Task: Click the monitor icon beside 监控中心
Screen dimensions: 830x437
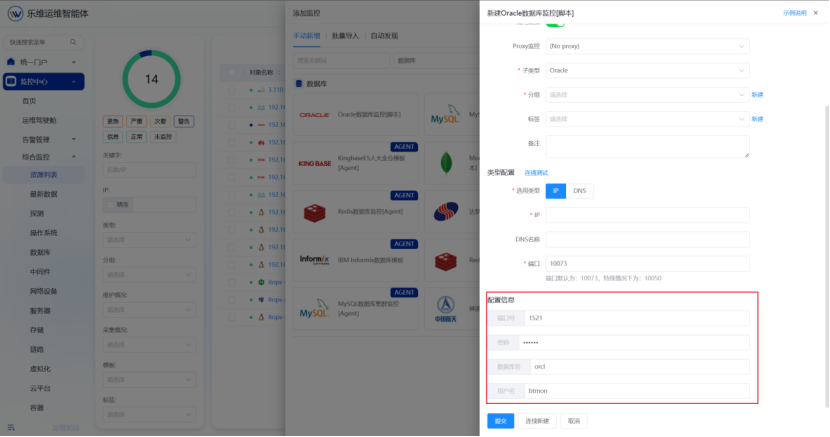Action: point(11,81)
